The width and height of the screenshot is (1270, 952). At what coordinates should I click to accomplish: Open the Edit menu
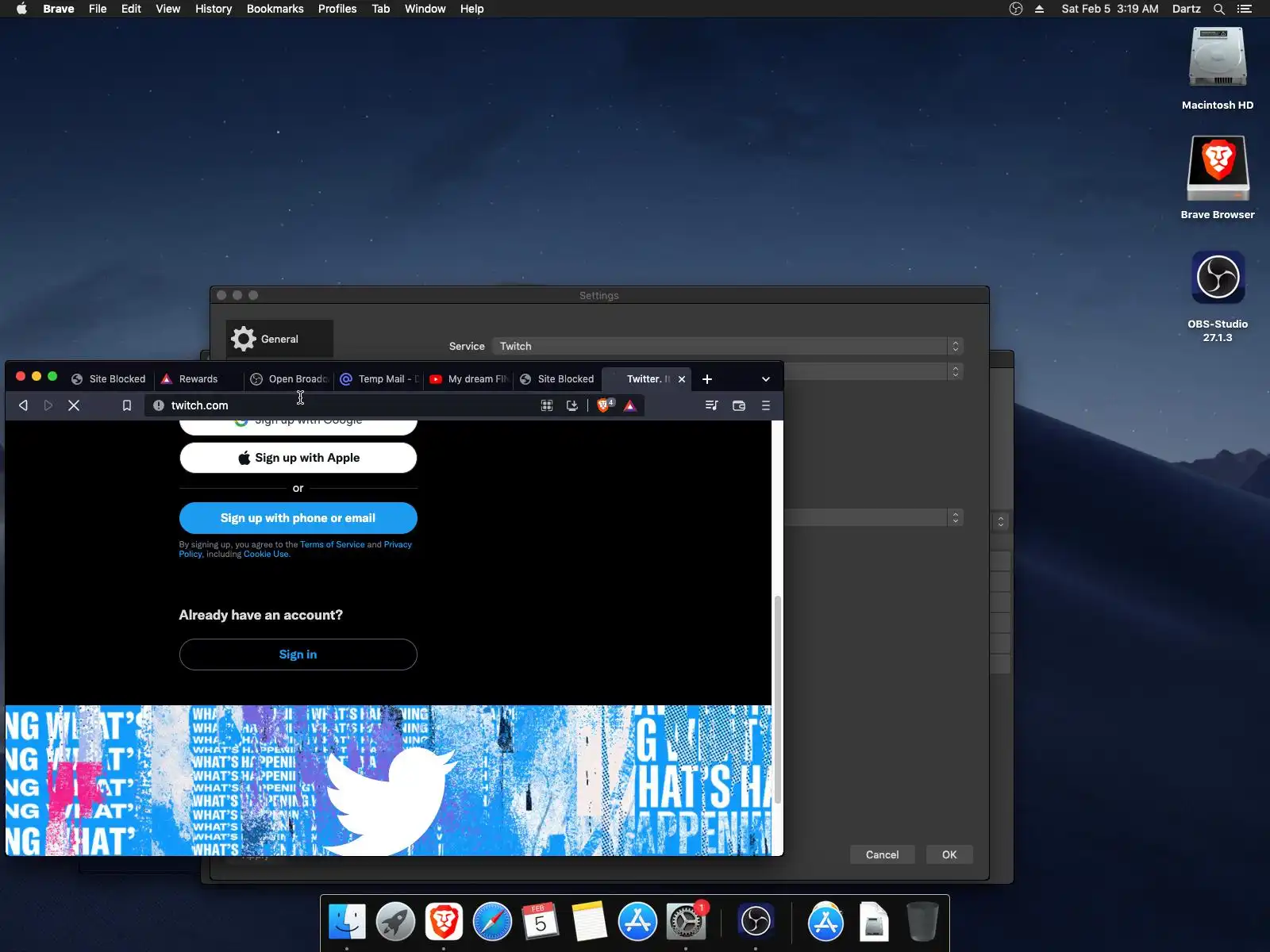(x=131, y=9)
